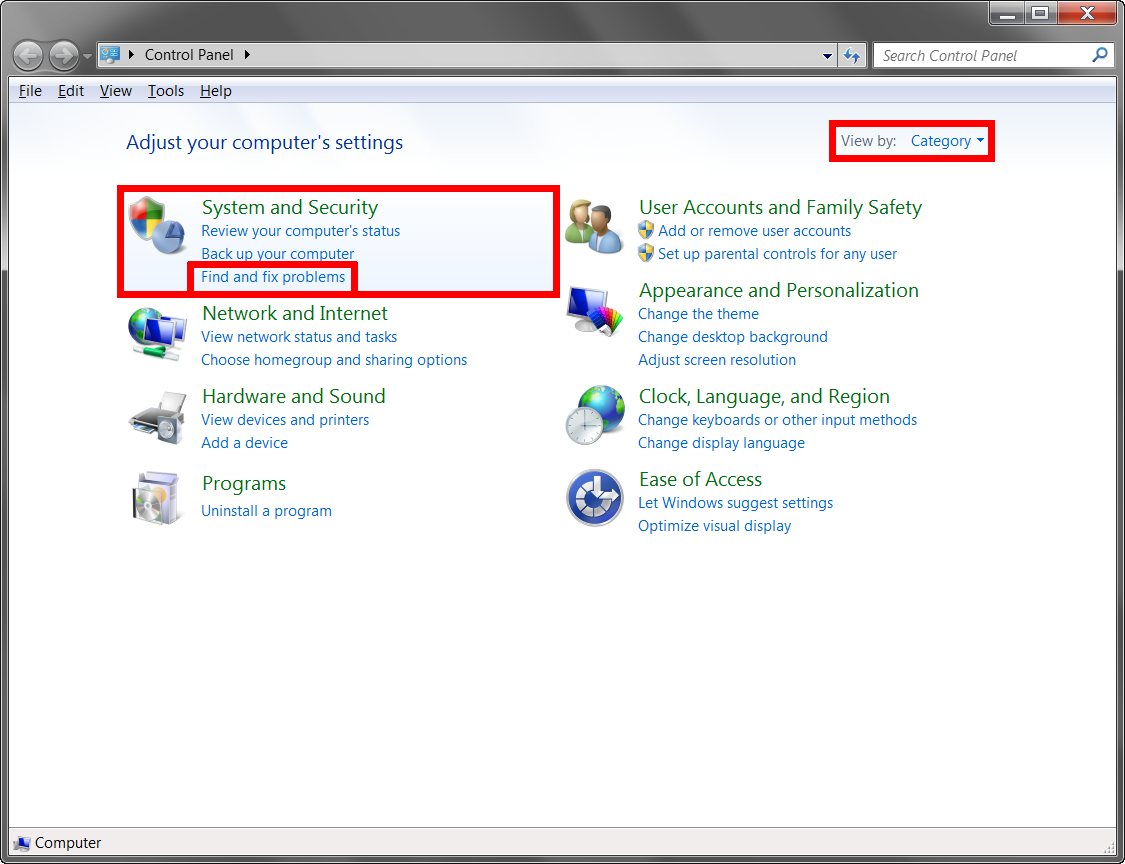This screenshot has height=864, width=1125.
Task: Open User Accounts and Family Safety heading
Action: pyautogui.click(x=780, y=207)
